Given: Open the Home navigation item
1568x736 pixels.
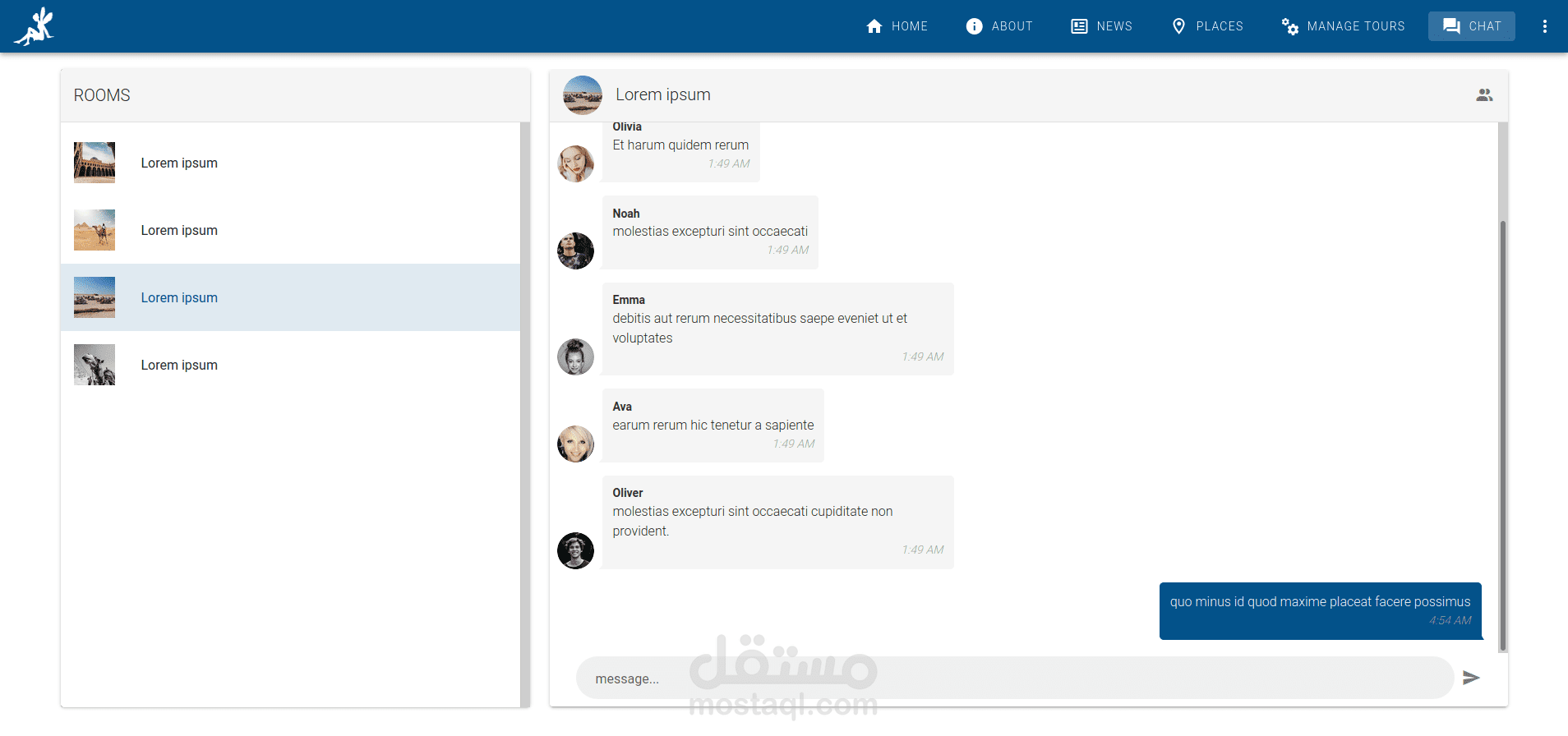Looking at the screenshot, I should 897,26.
